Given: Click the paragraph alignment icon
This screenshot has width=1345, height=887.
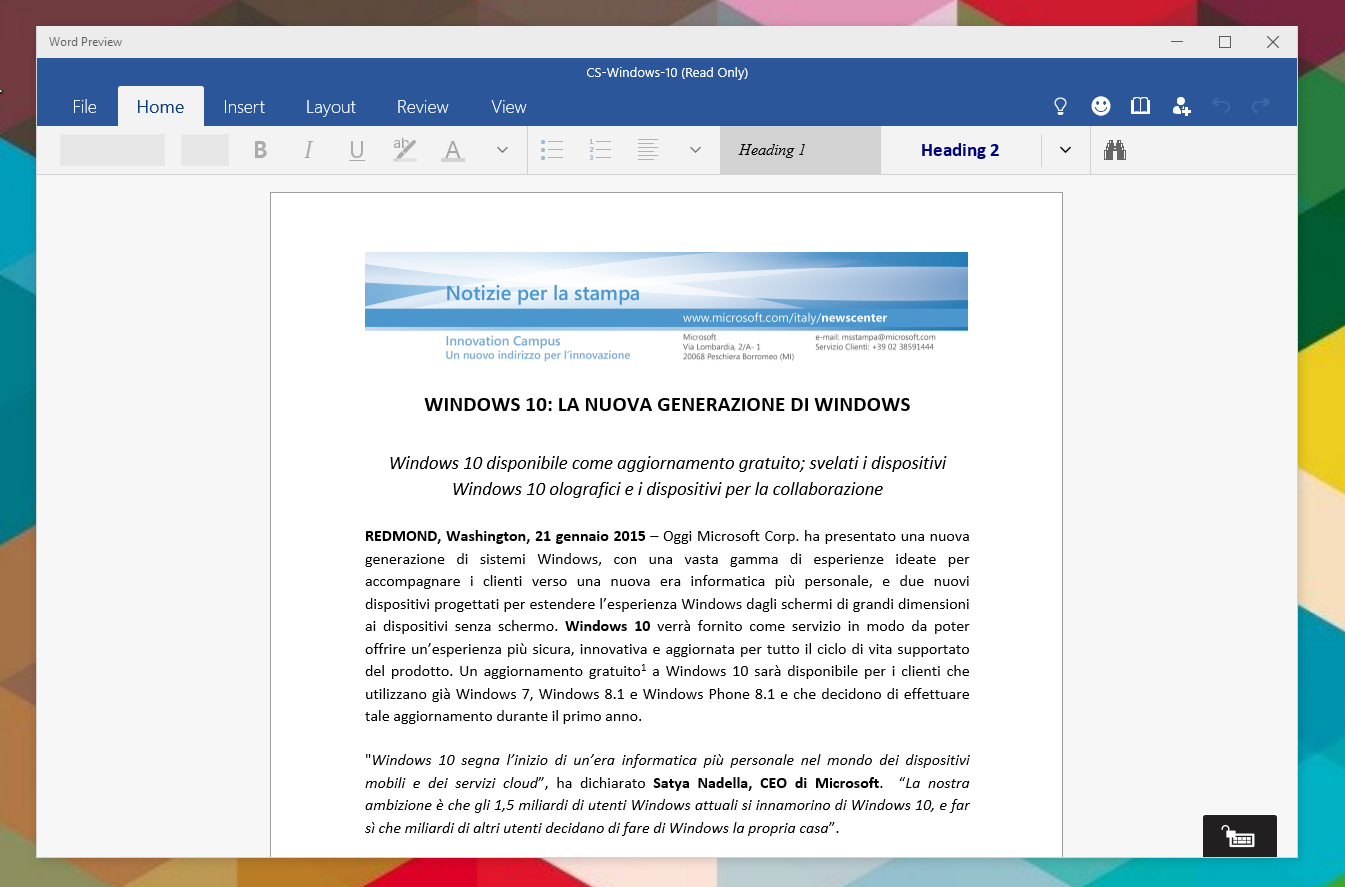Looking at the screenshot, I should 648,150.
